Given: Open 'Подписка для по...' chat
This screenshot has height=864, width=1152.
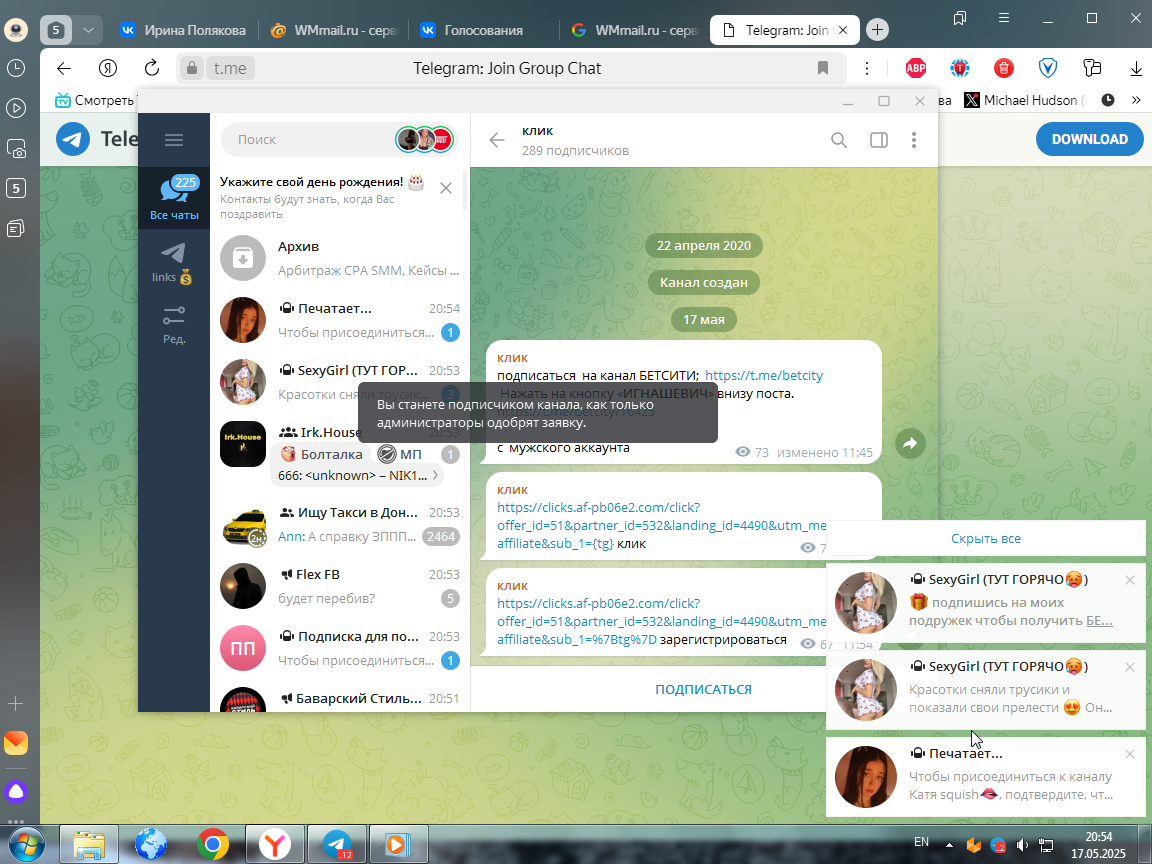Looking at the screenshot, I should click(339, 648).
